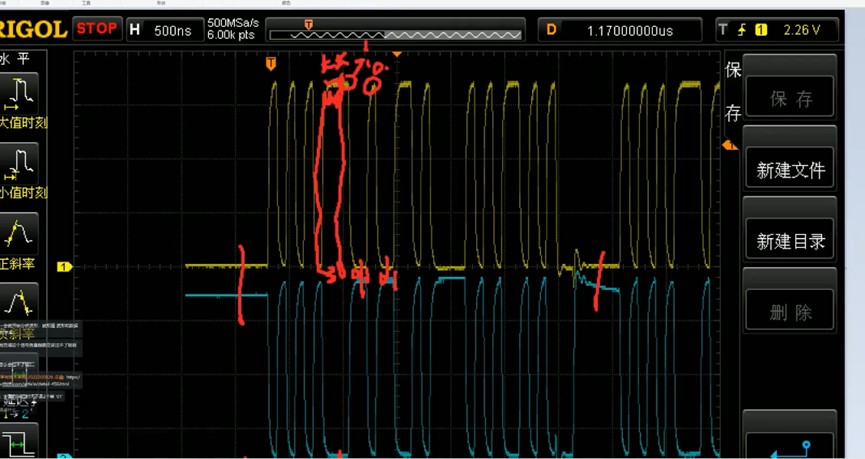
Task: Click the 删除 delete softkey
Action: (790, 312)
